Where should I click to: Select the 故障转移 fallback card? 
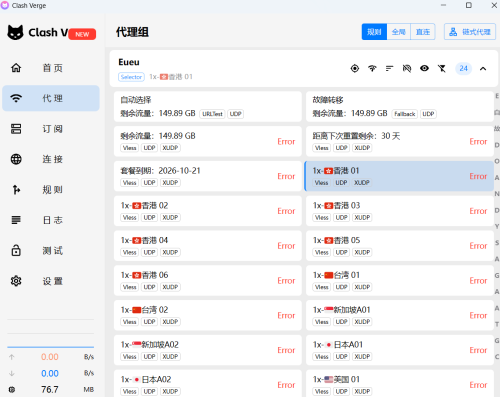coord(399,107)
